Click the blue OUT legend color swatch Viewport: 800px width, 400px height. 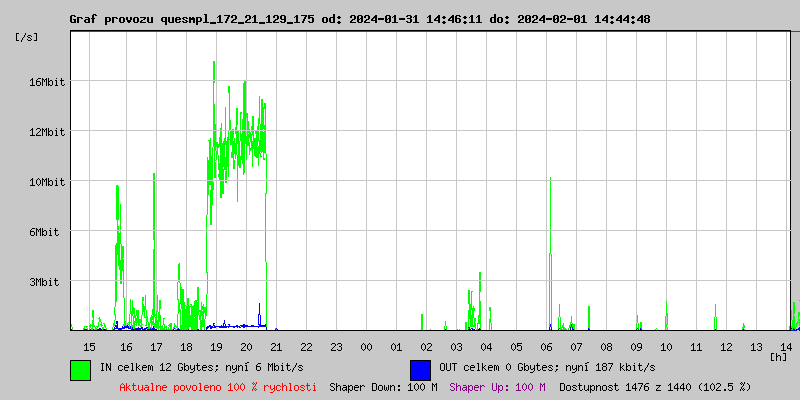[x=420, y=369]
